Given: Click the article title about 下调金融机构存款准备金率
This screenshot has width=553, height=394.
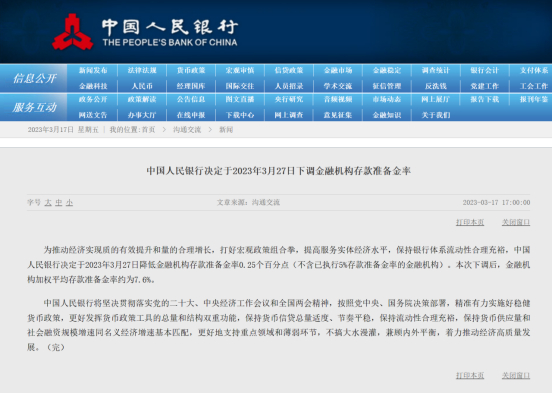Looking at the screenshot, I should (279, 171).
